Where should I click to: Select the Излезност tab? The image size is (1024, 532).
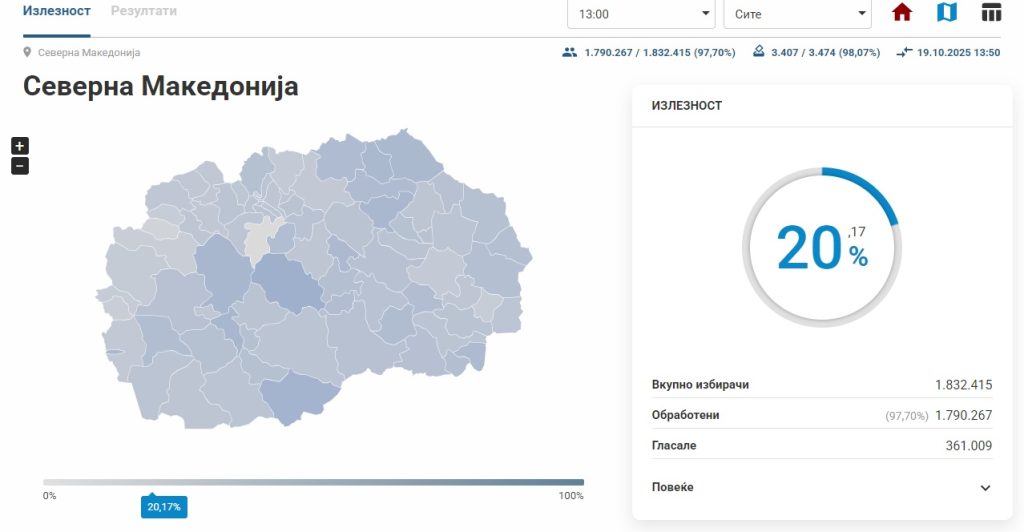pos(57,11)
